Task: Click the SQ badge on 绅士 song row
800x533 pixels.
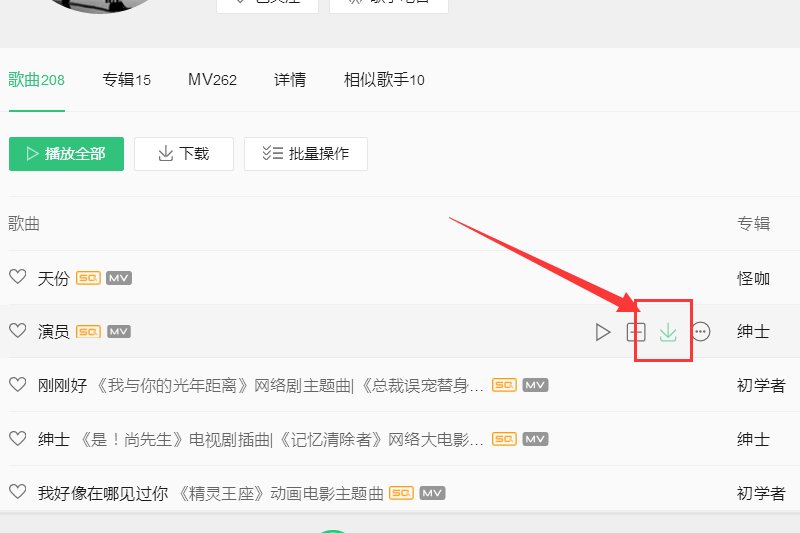Action: tap(504, 439)
